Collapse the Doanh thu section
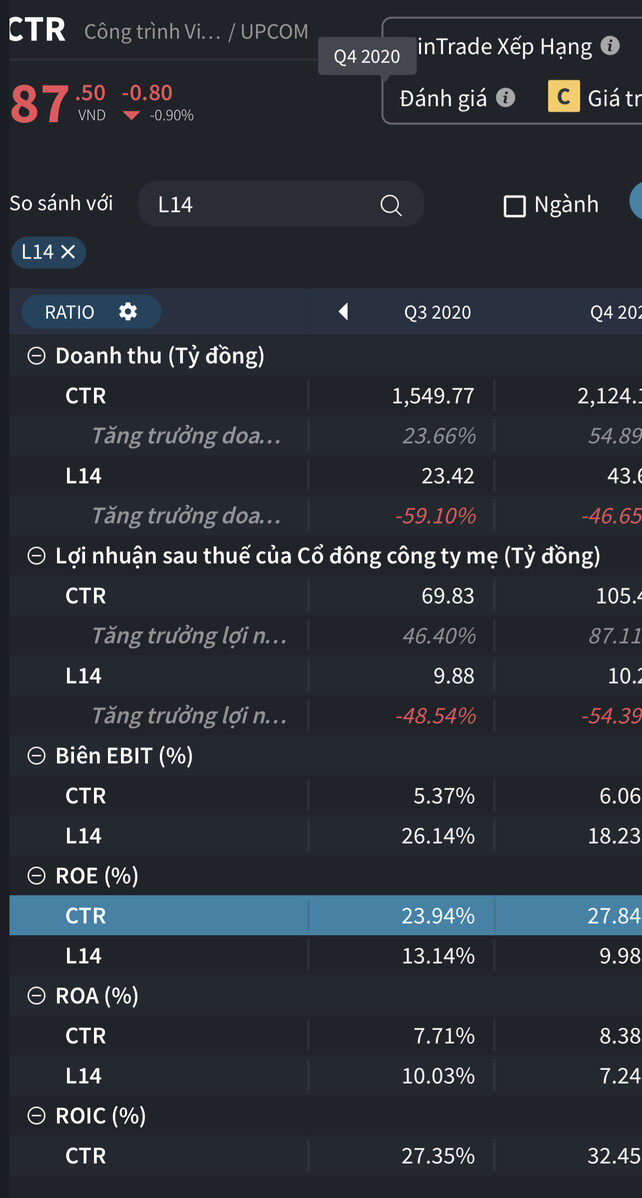Viewport: 642px width, 1198px height. pyautogui.click(x=36, y=356)
